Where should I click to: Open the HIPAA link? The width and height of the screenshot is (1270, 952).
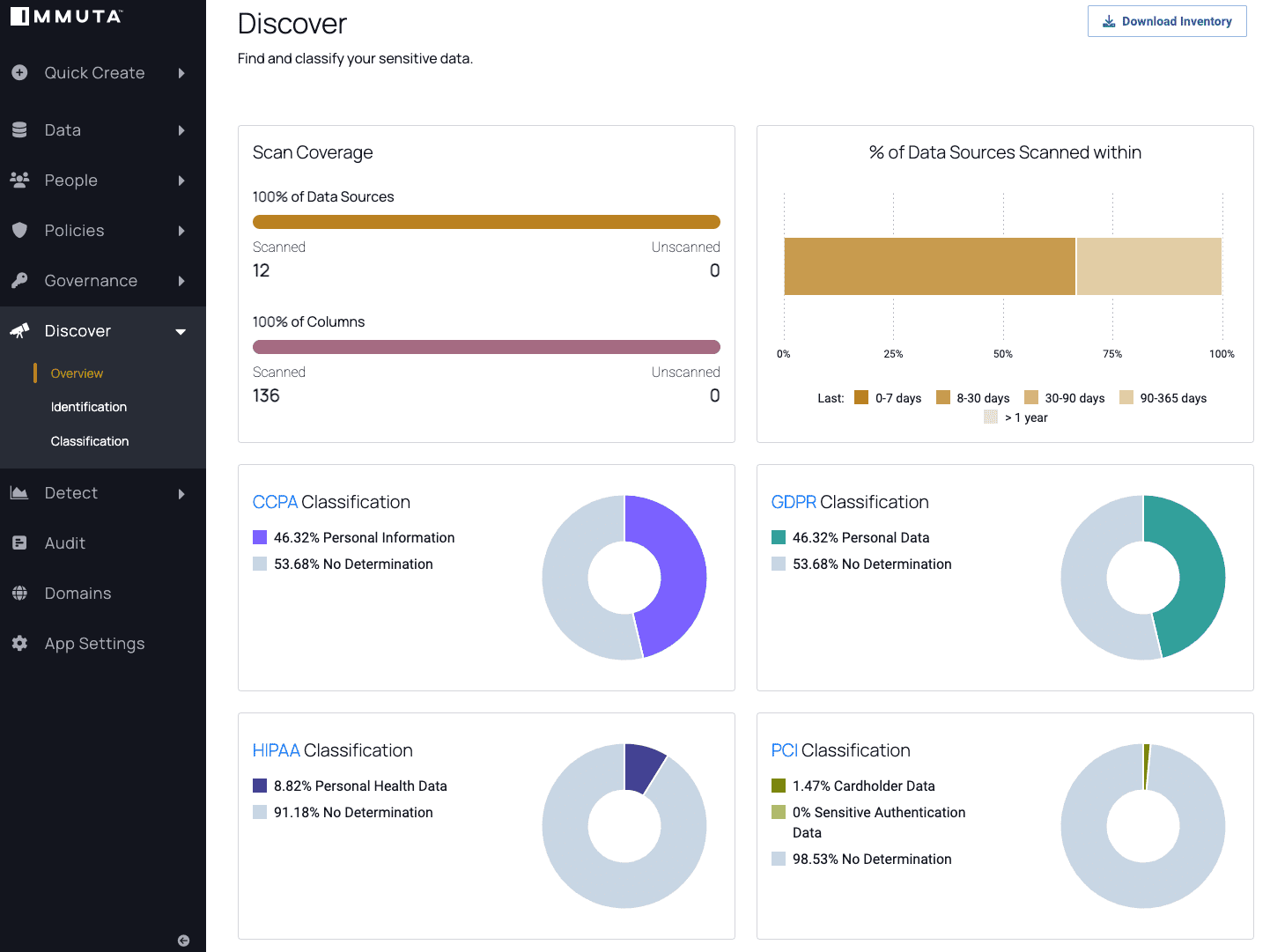click(276, 750)
